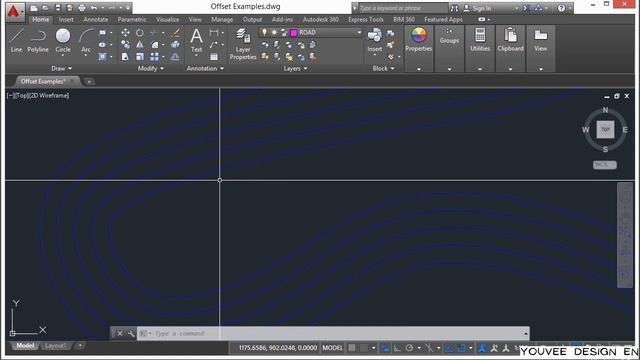
Task: Click the Undo arrow in quick access
Action: click(x=94, y=8)
